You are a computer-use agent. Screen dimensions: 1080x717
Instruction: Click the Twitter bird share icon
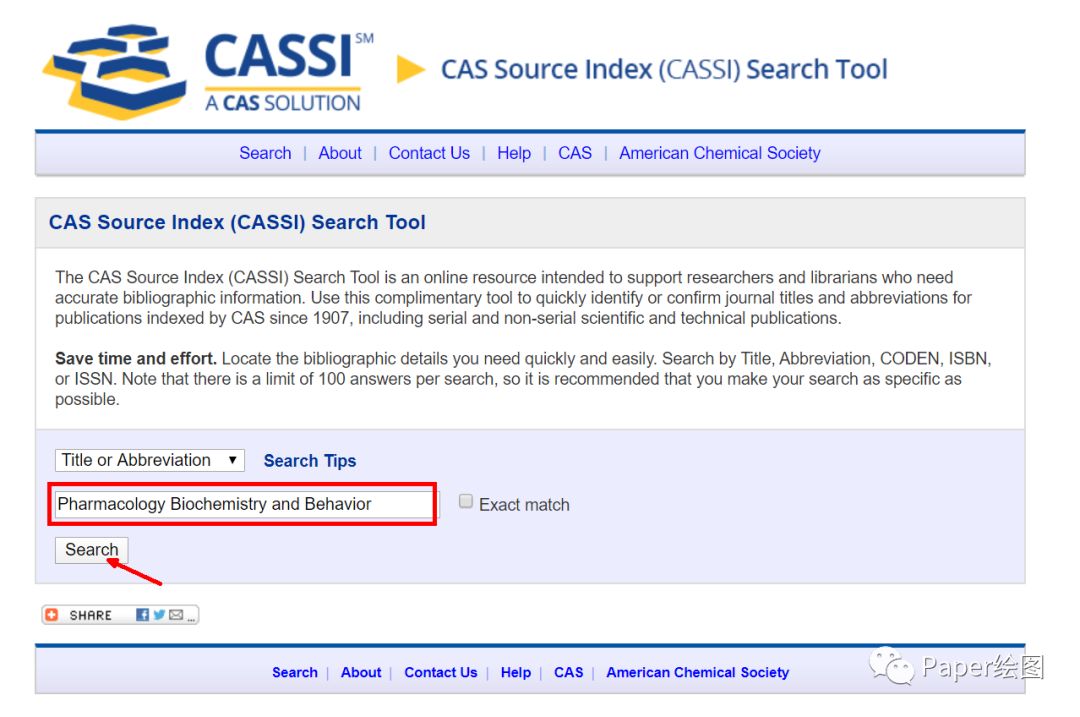(159, 614)
